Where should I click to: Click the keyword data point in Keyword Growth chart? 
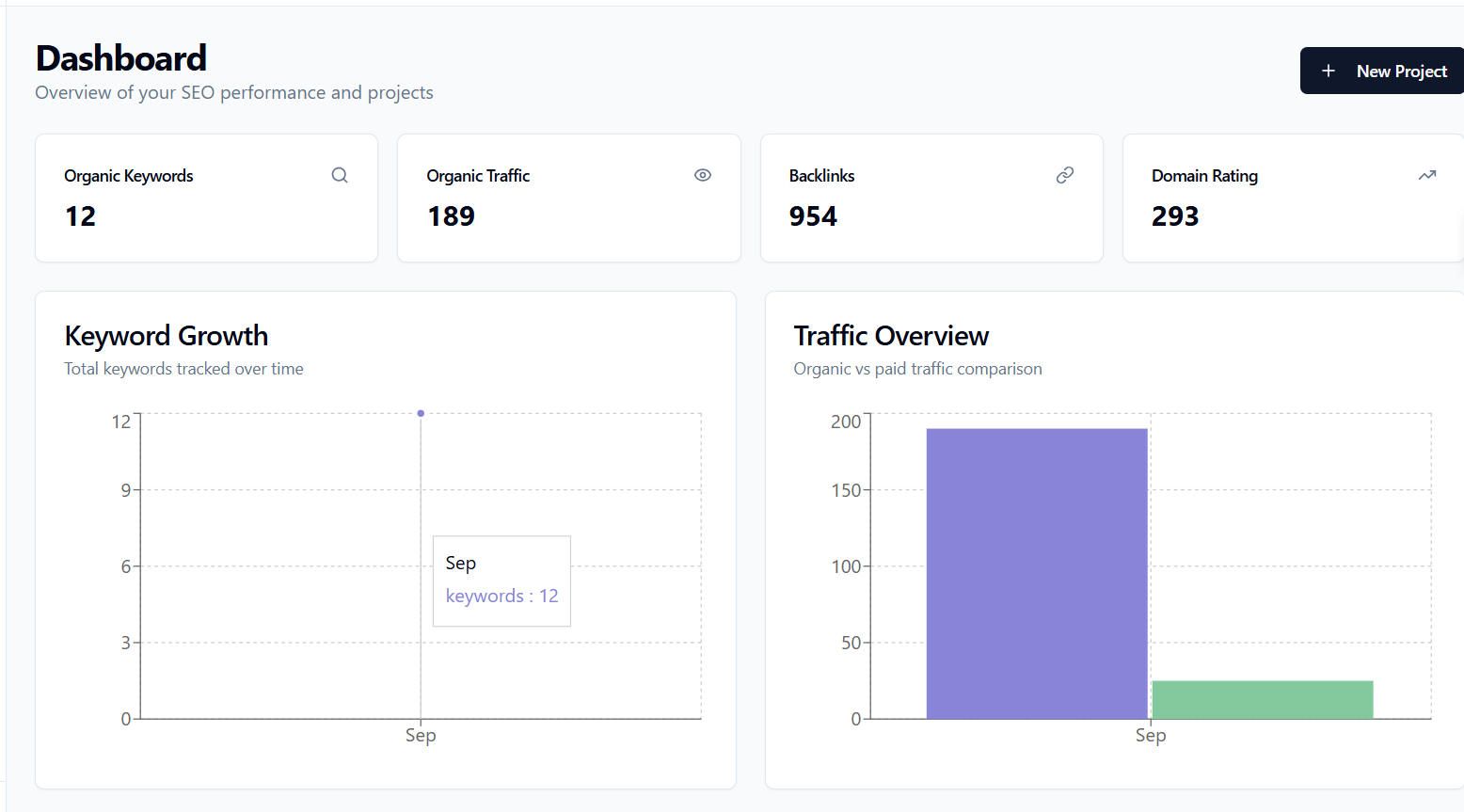[420, 412]
